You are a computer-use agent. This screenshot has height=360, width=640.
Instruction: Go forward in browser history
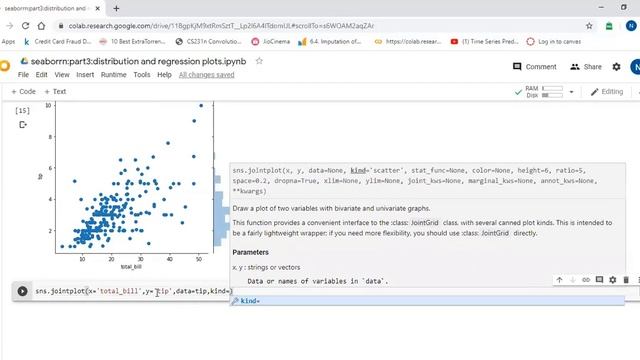point(10,26)
